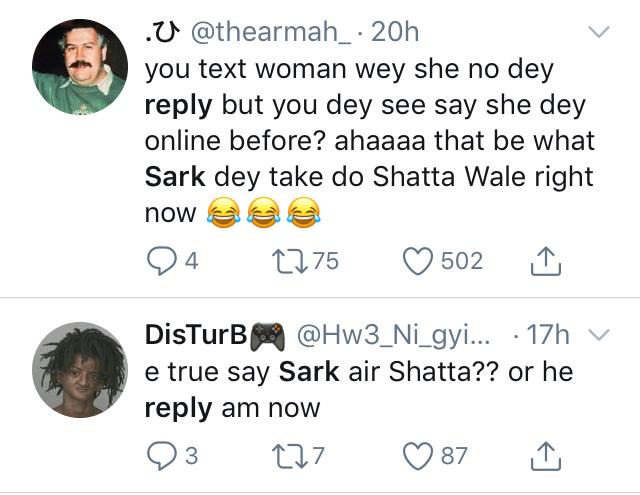Expand the chevron menu on @thearmah_ tweet
The width and height of the screenshot is (640, 495).
(x=599, y=32)
